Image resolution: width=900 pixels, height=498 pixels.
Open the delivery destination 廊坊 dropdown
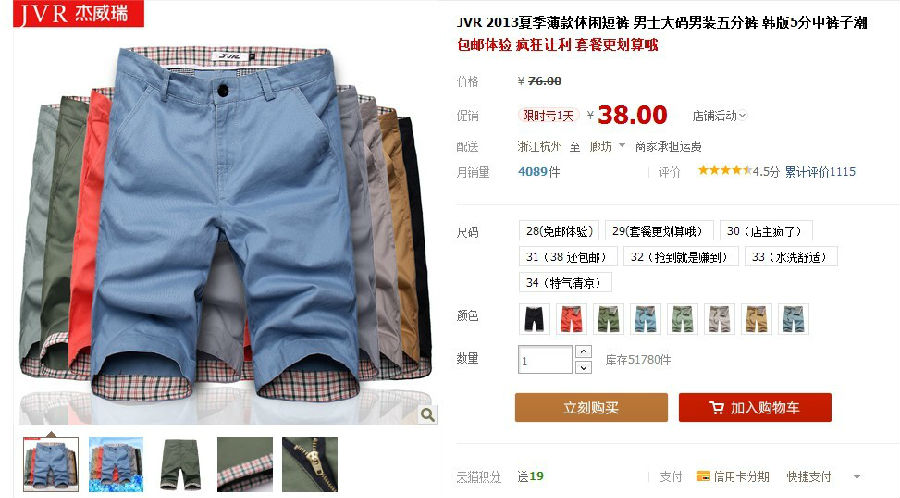606,146
